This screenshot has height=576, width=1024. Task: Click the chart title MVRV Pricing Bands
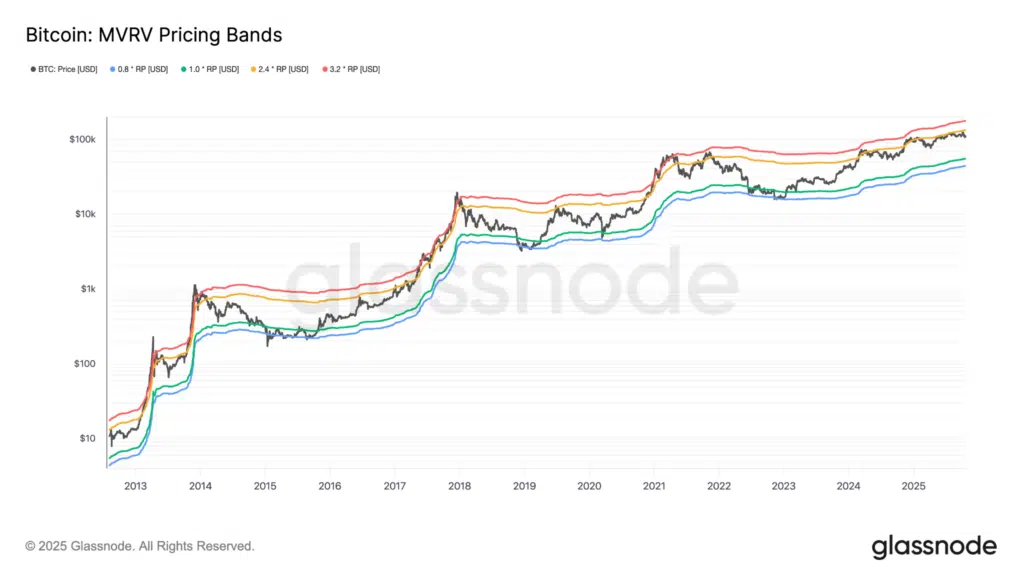click(153, 35)
